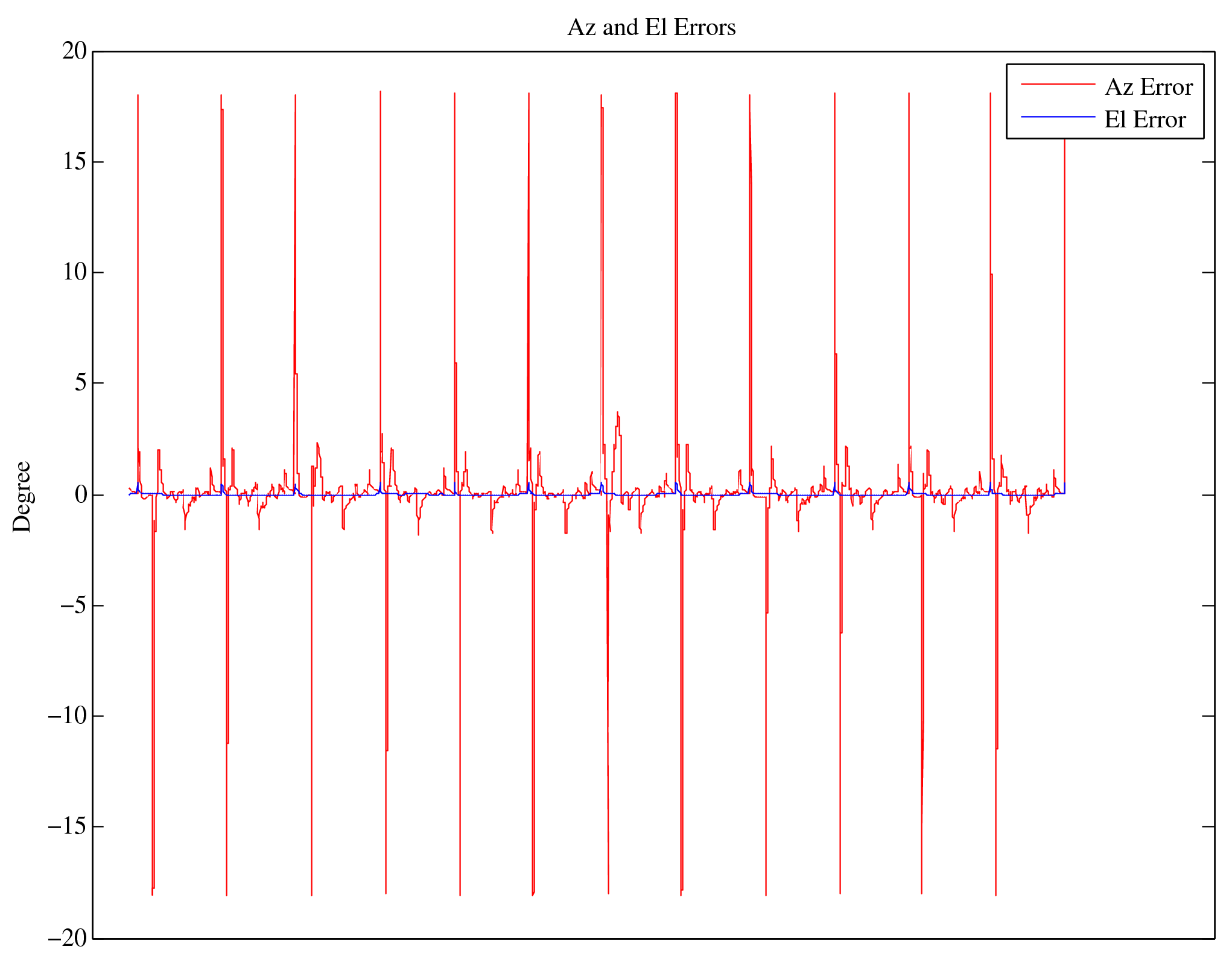Click the y-axis tick label −10
The width and height of the screenshot is (1232, 961).
coord(68,716)
